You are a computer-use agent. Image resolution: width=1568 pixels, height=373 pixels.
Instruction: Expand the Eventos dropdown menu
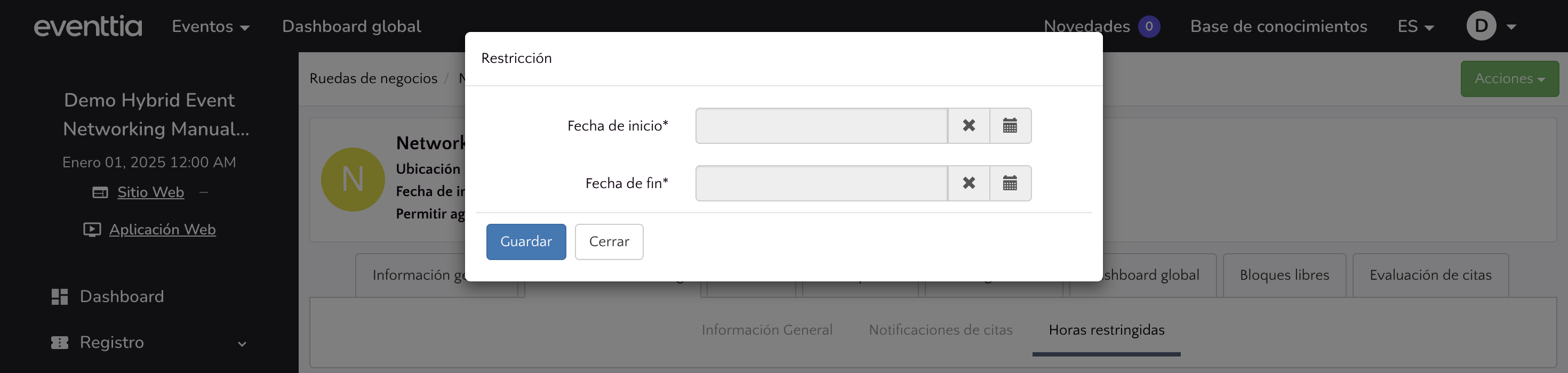[211, 26]
